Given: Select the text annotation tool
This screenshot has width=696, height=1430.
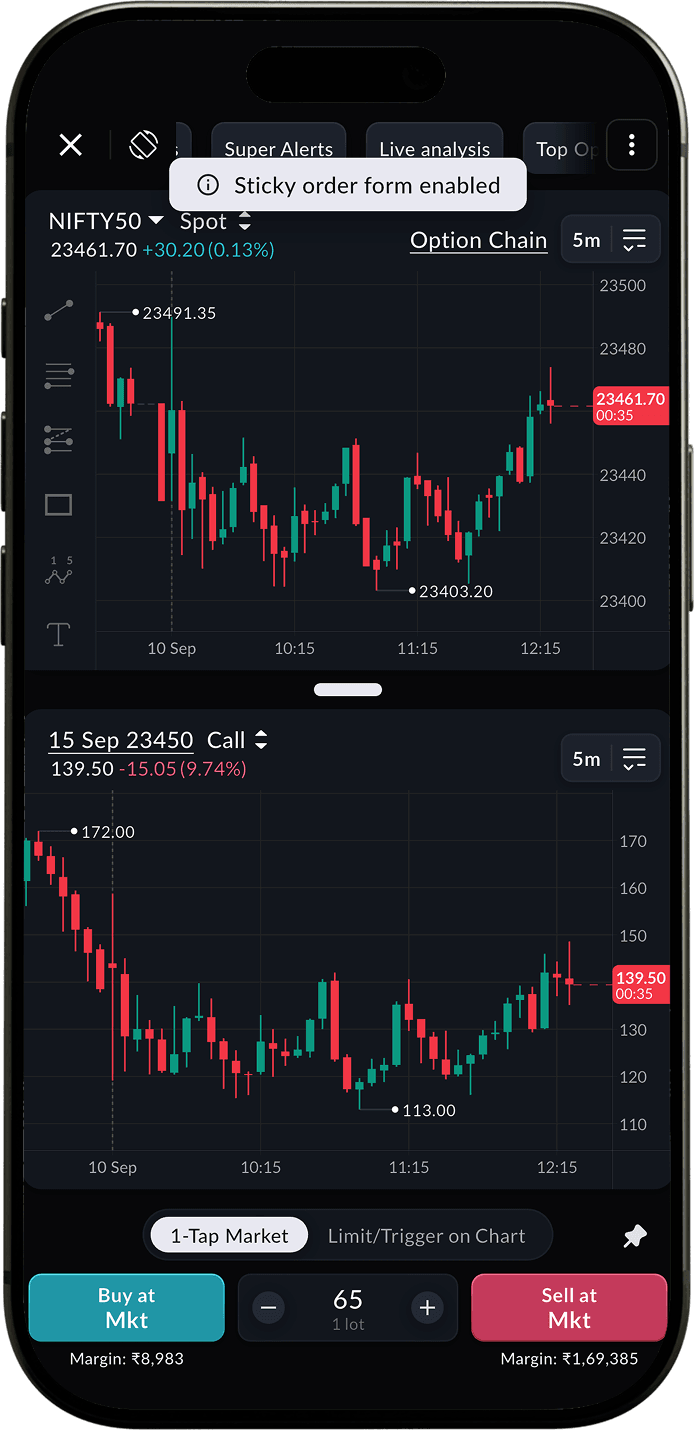Looking at the screenshot, I should click(x=59, y=634).
